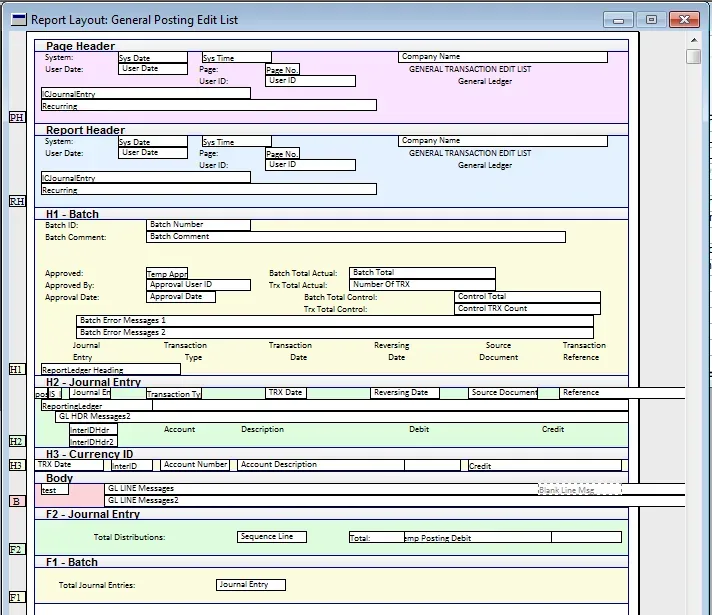Select the B body section marker
This screenshot has height=615, width=712.
point(16,501)
